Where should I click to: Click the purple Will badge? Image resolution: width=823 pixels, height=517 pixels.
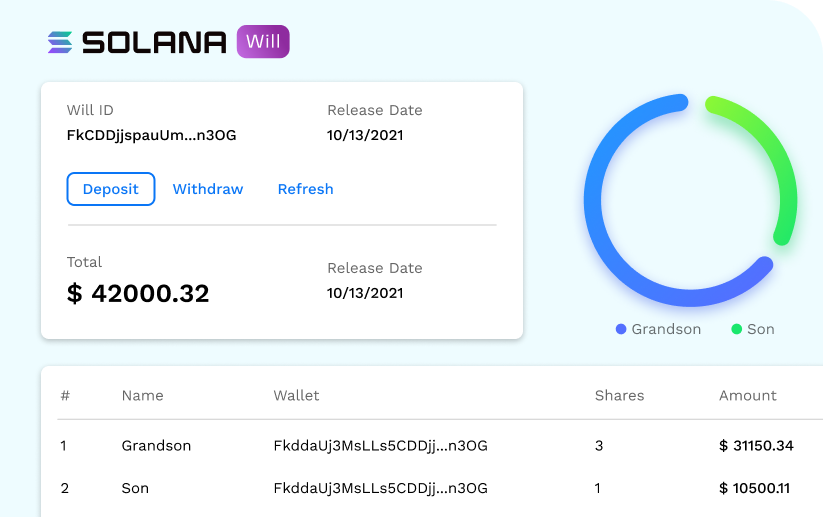point(263,42)
